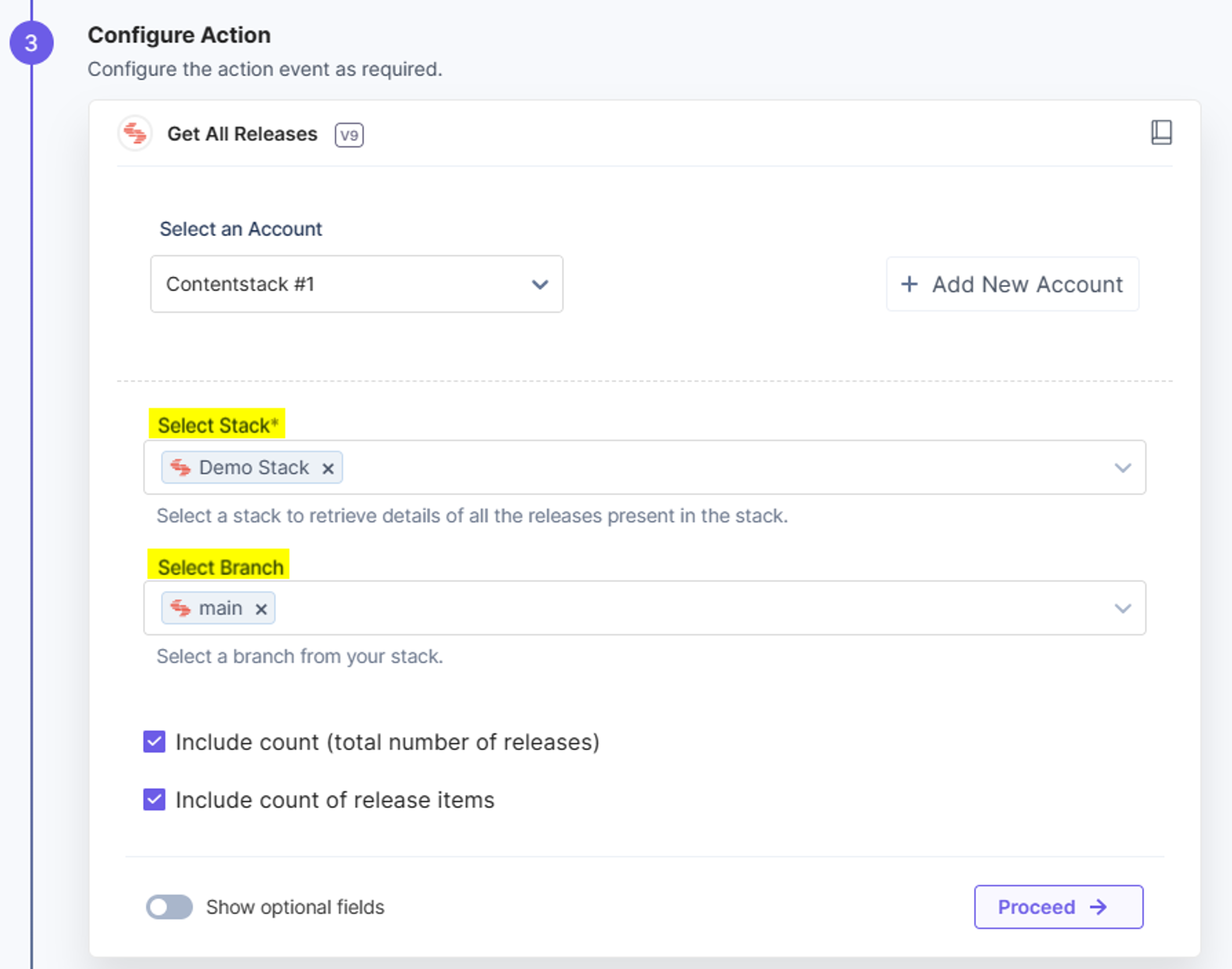Enable Show optional fields switch

(169, 907)
